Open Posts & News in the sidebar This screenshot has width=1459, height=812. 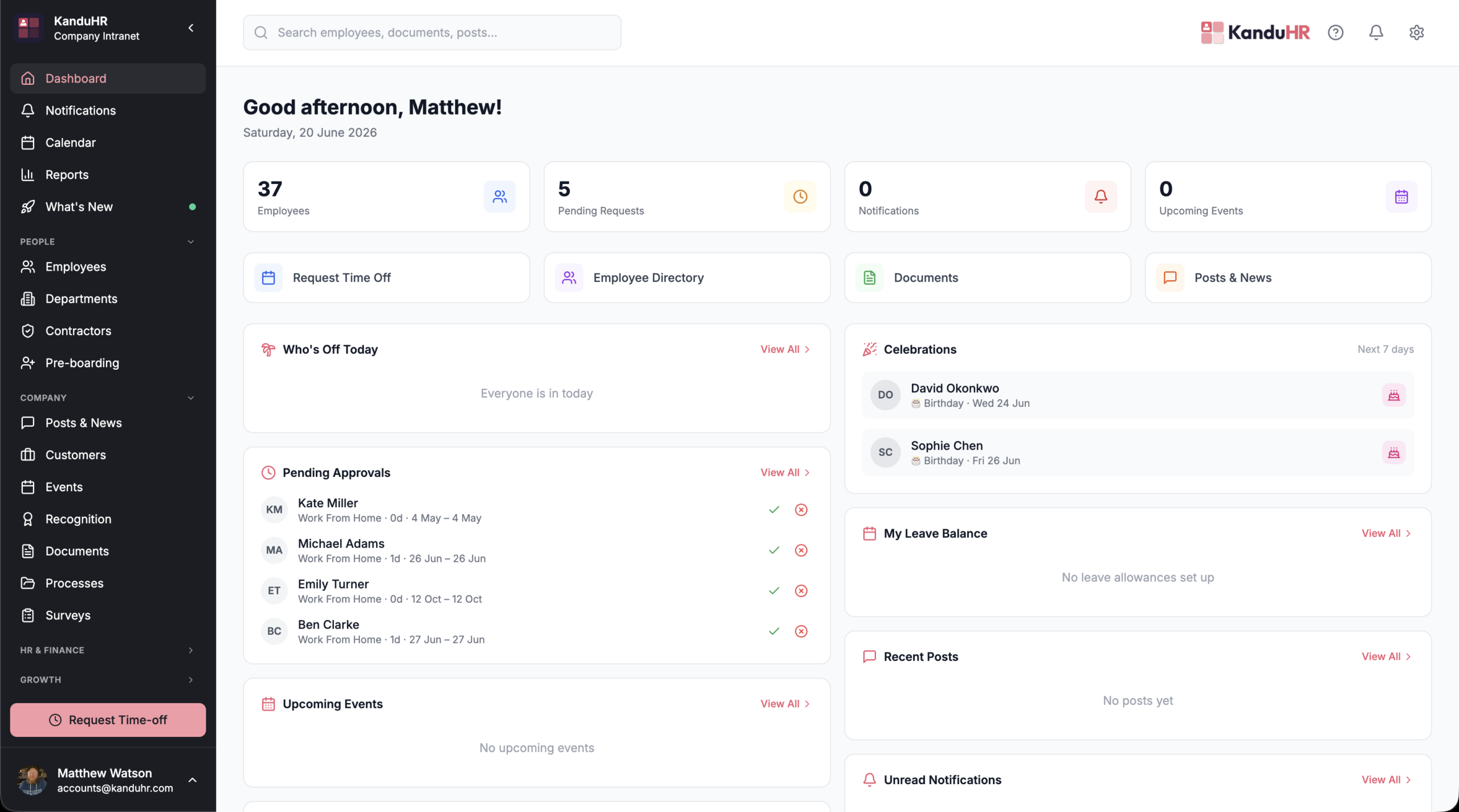coord(108,423)
